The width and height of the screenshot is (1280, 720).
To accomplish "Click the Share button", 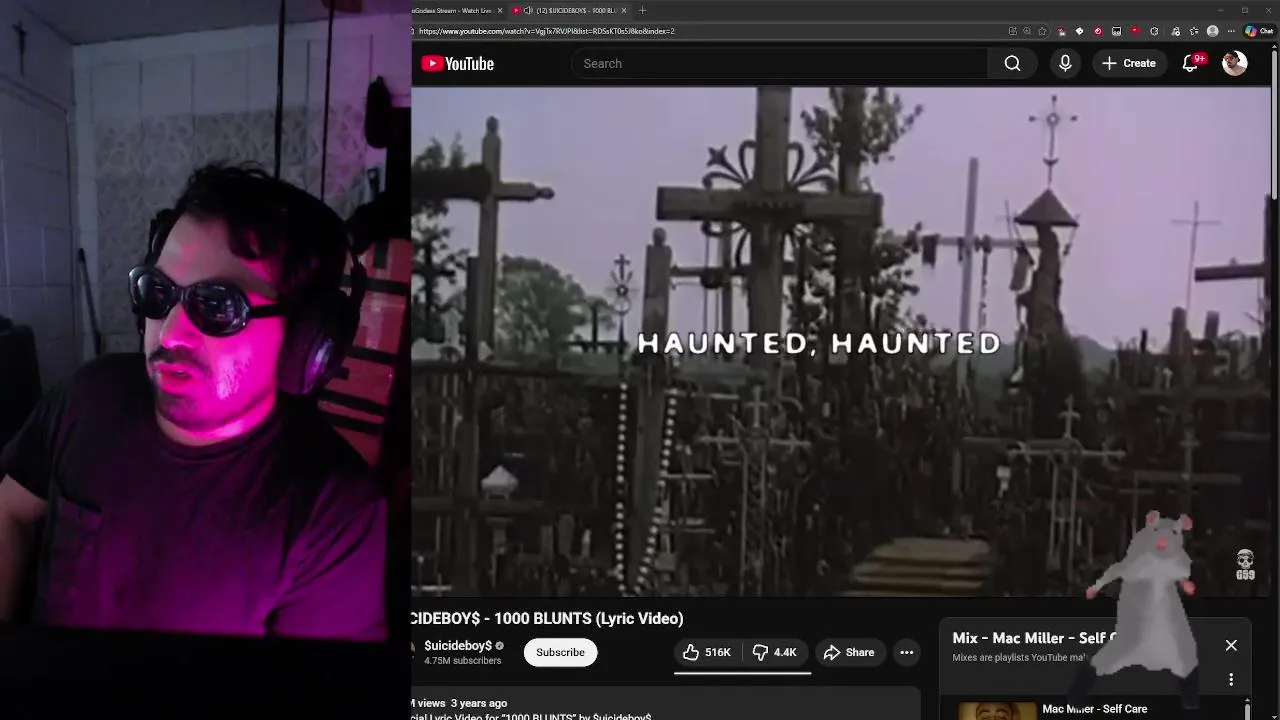I will [849, 652].
